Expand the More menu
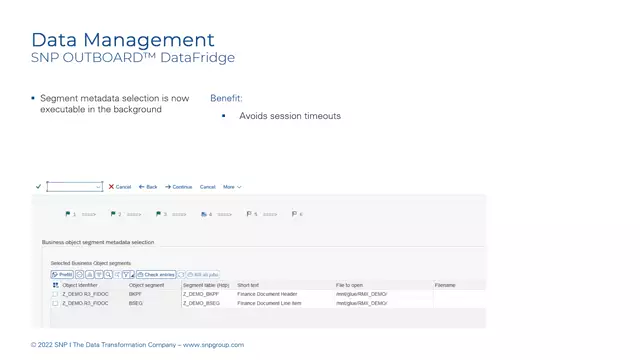 coord(232,187)
